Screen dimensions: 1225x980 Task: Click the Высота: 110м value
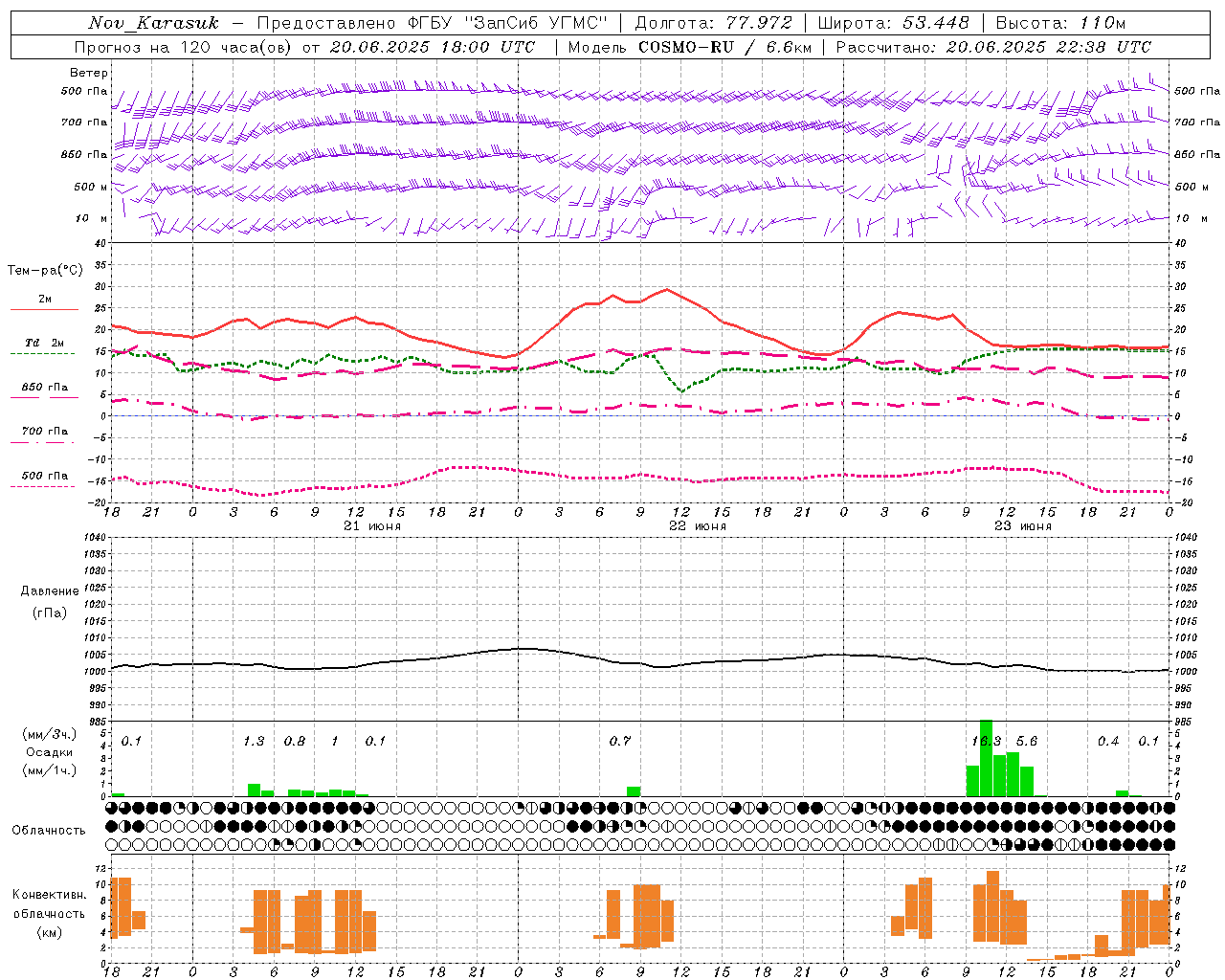pyautogui.click(x=1060, y=22)
